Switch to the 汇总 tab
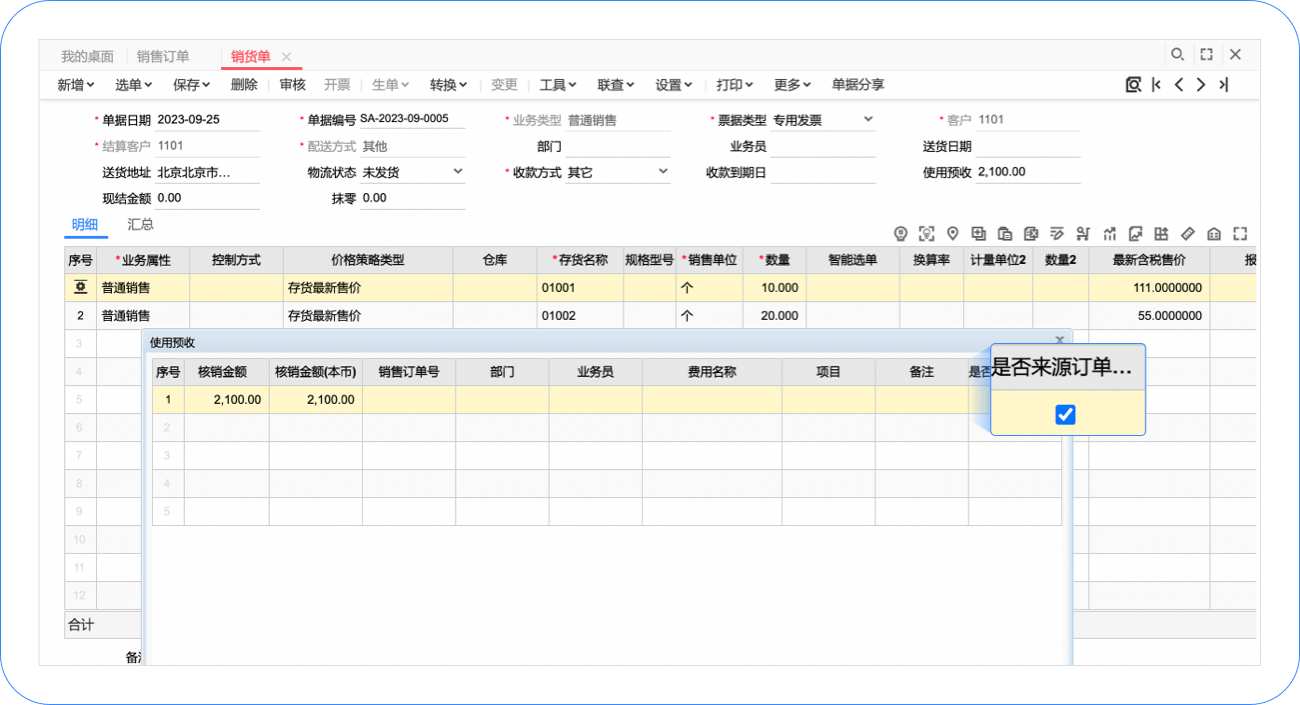This screenshot has height=705, width=1300. (x=140, y=225)
